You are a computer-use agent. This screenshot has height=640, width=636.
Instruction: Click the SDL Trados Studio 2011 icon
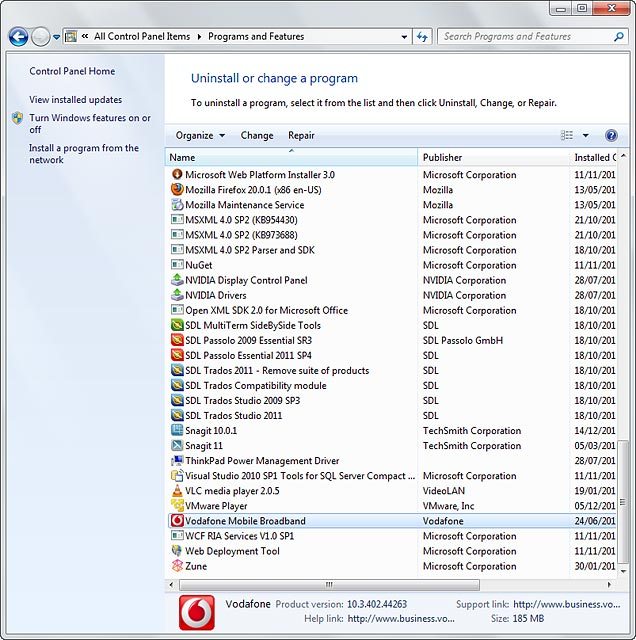coord(177,416)
